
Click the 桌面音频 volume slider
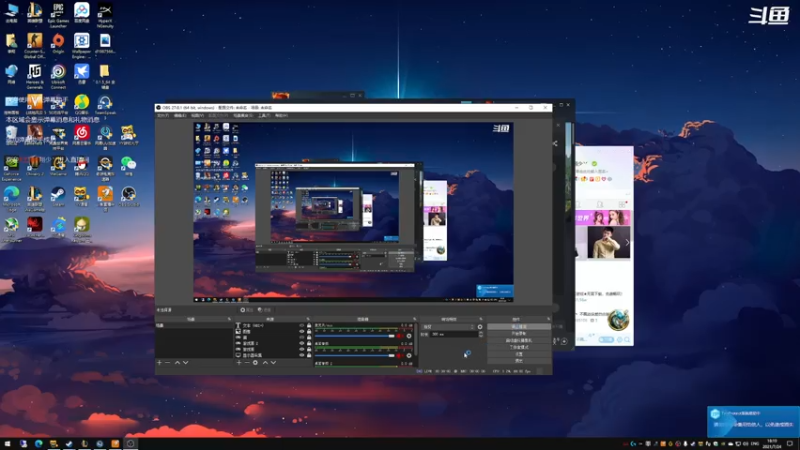pyautogui.click(x=355, y=356)
